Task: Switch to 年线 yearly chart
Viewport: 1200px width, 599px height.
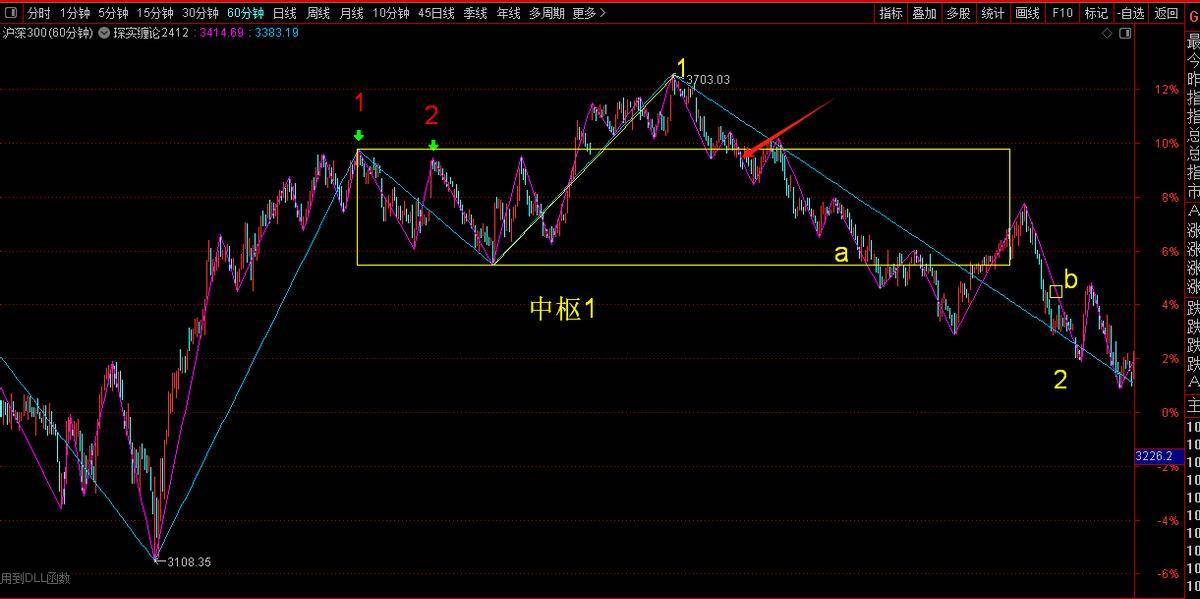Action: pyautogui.click(x=508, y=13)
